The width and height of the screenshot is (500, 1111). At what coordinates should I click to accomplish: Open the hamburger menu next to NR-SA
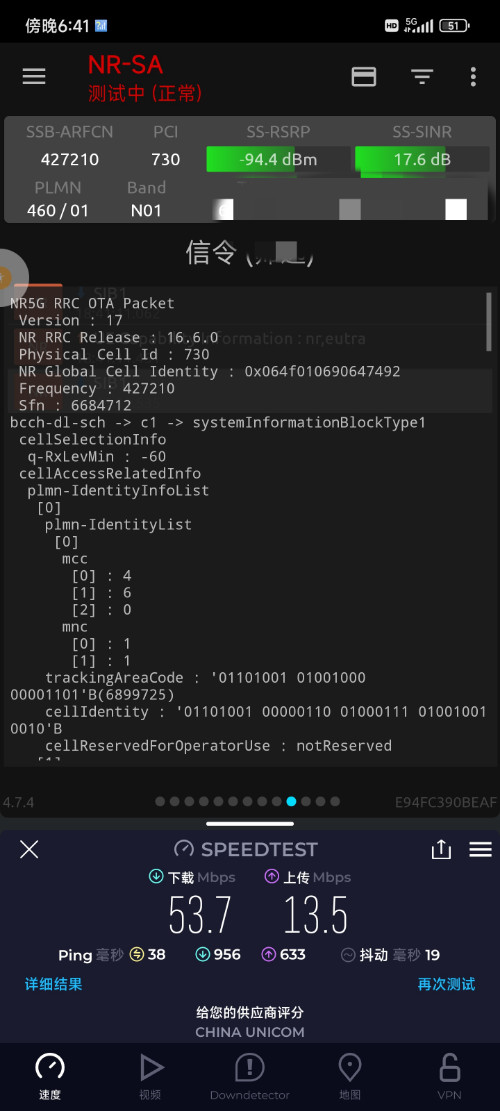coord(34,77)
